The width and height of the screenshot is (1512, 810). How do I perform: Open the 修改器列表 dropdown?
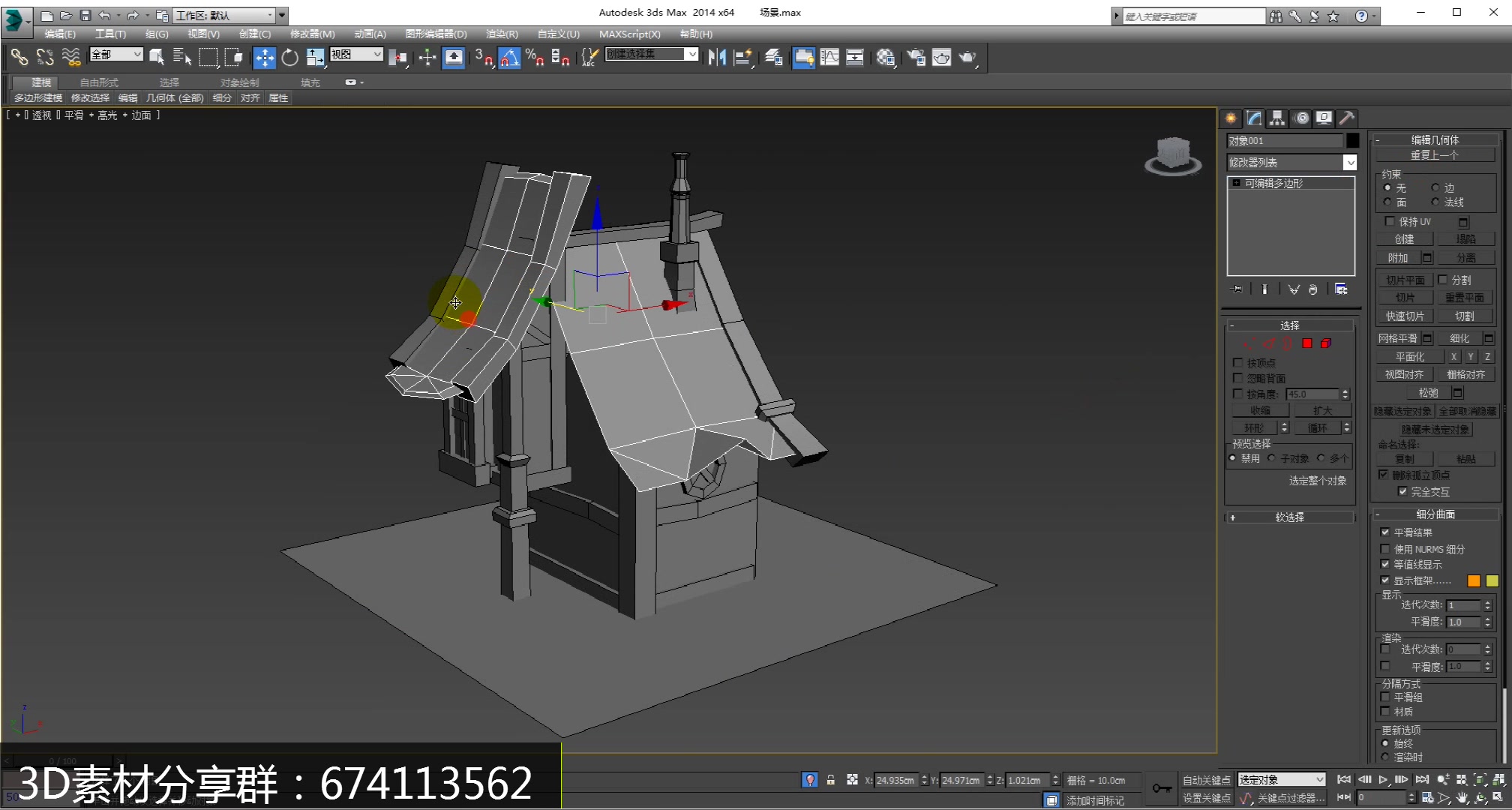point(1350,162)
